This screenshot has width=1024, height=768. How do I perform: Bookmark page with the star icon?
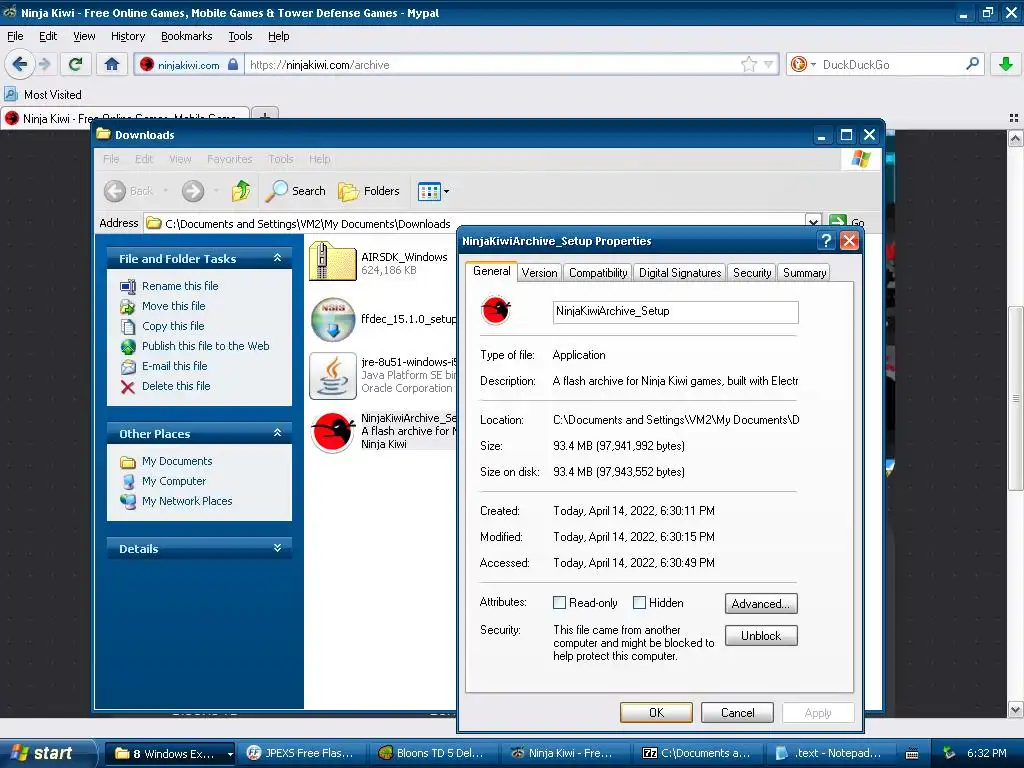tap(748, 64)
